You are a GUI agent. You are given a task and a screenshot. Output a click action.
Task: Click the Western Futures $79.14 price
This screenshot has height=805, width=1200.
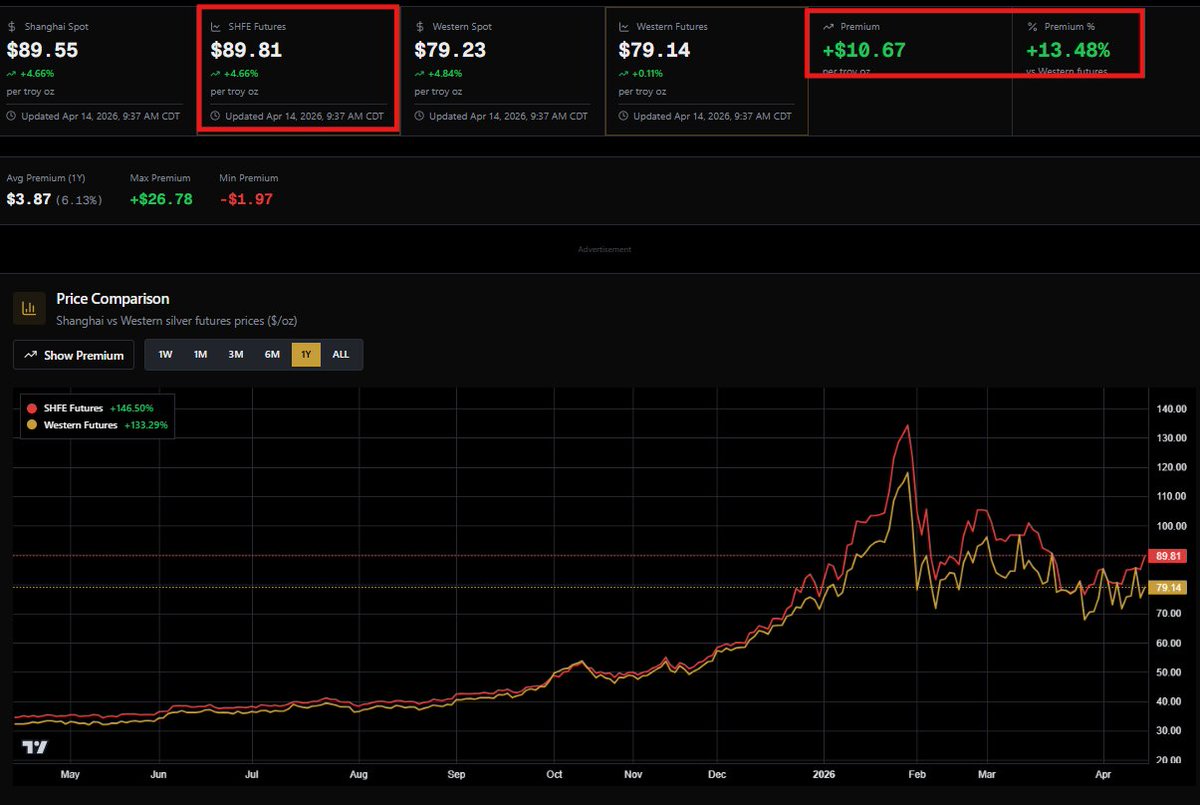654,50
